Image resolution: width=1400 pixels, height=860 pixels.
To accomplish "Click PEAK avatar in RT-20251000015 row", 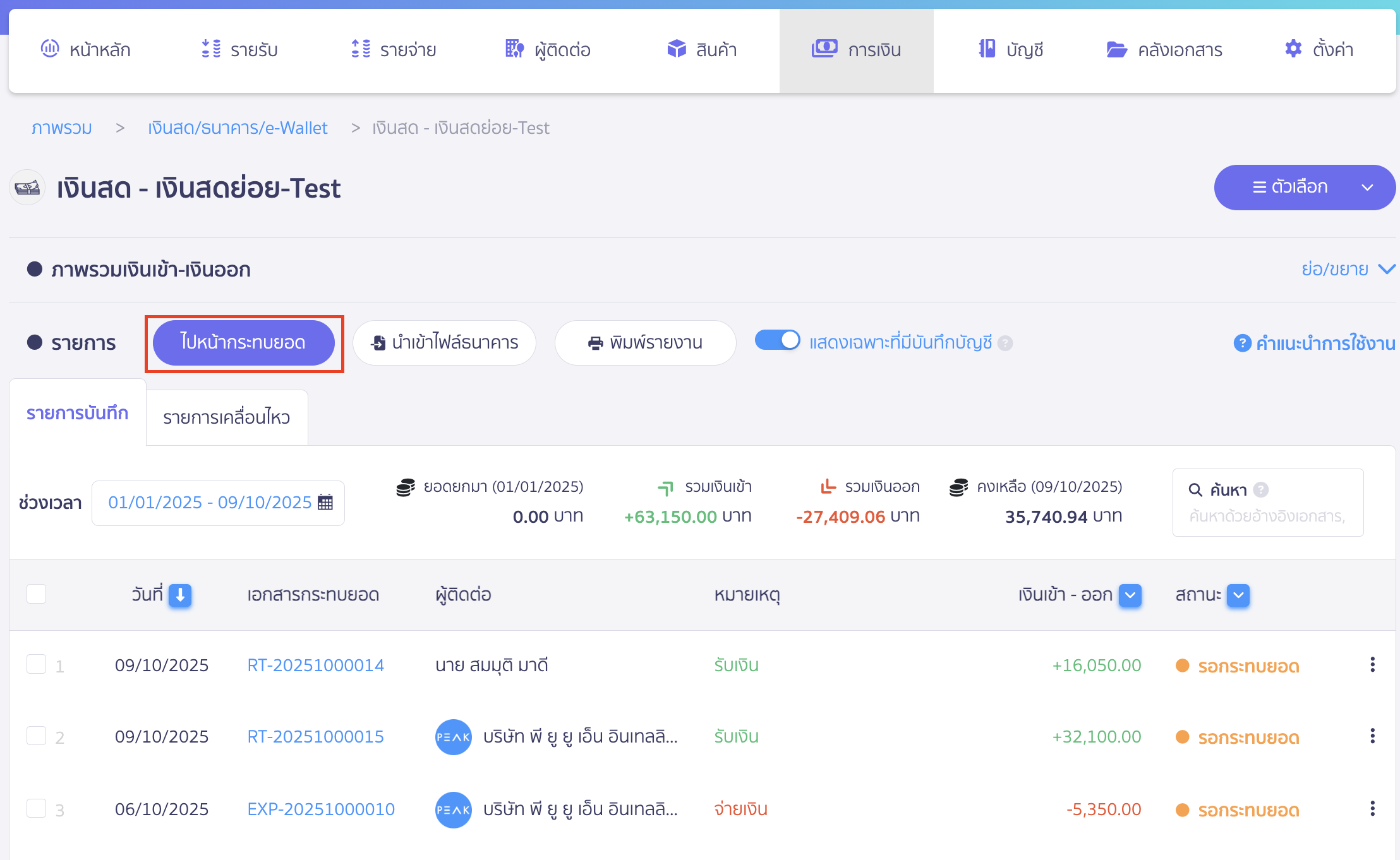I will click(x=453, y=737).
